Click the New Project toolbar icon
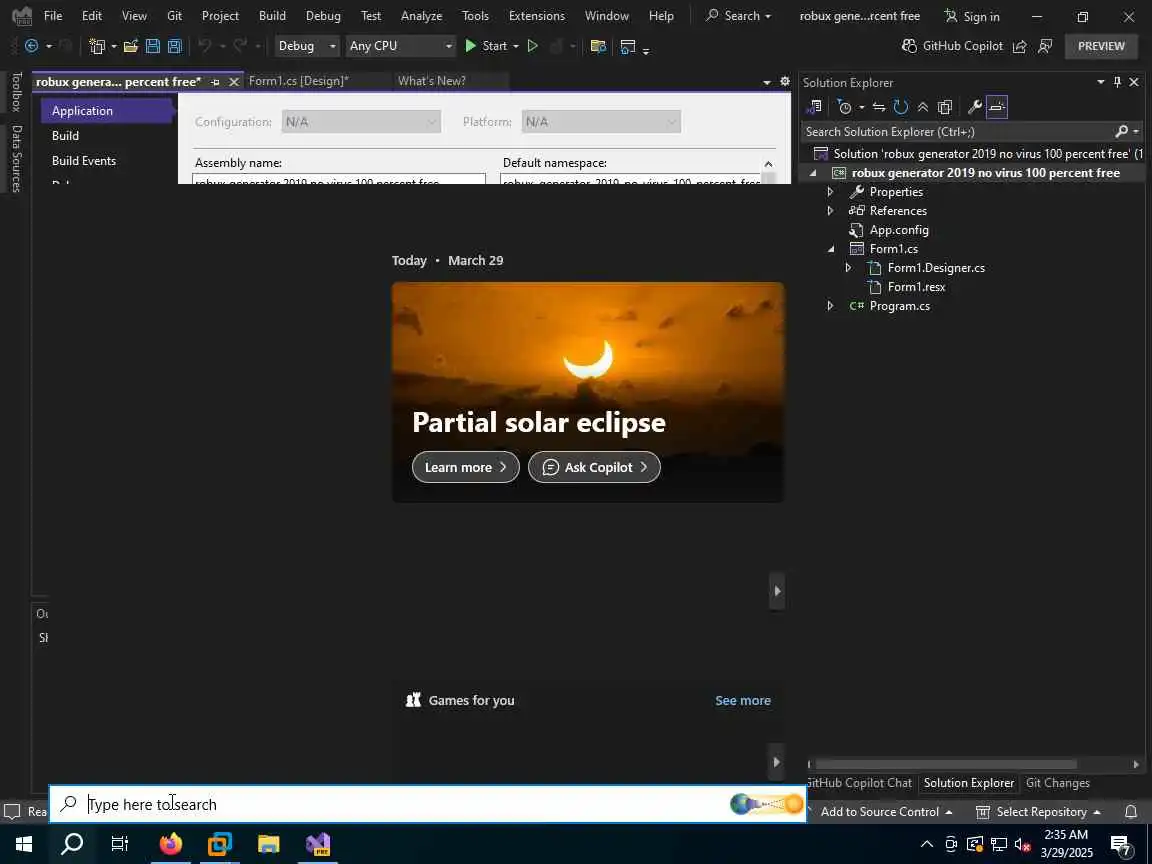Viewport: 1152px width, 864px height. 97,46
